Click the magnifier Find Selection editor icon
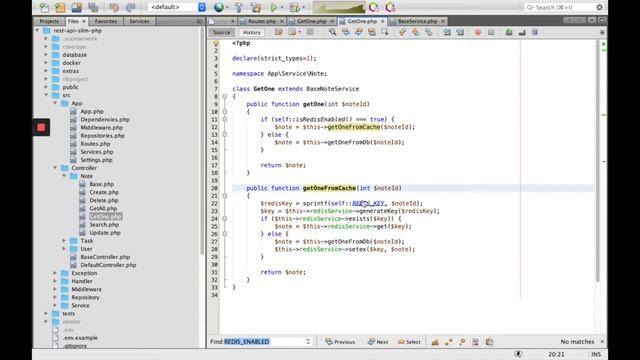The image size is (640, 360). click(x=333, y=32)
